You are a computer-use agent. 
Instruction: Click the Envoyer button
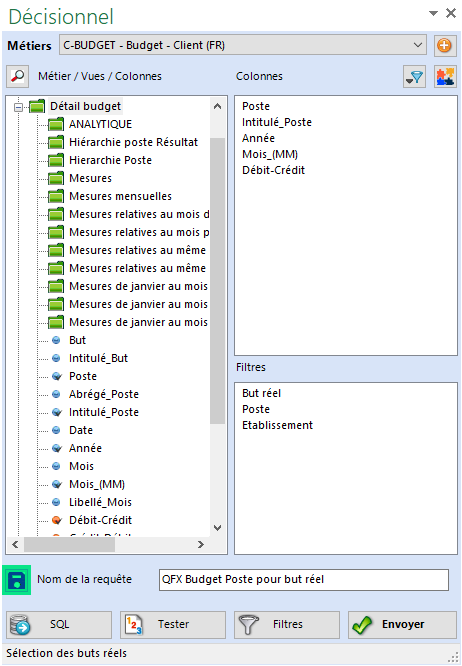pyautogui.click(x=402, y=624)
